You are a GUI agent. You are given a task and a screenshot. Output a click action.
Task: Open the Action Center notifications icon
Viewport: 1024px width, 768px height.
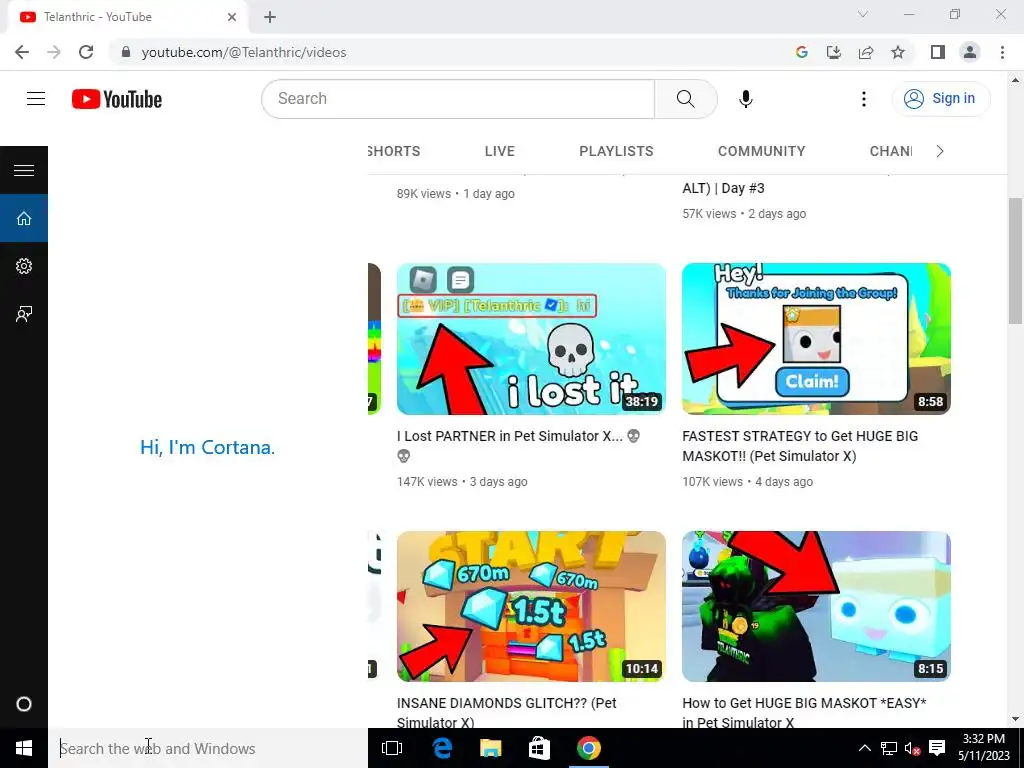click(x=937, y=748)
